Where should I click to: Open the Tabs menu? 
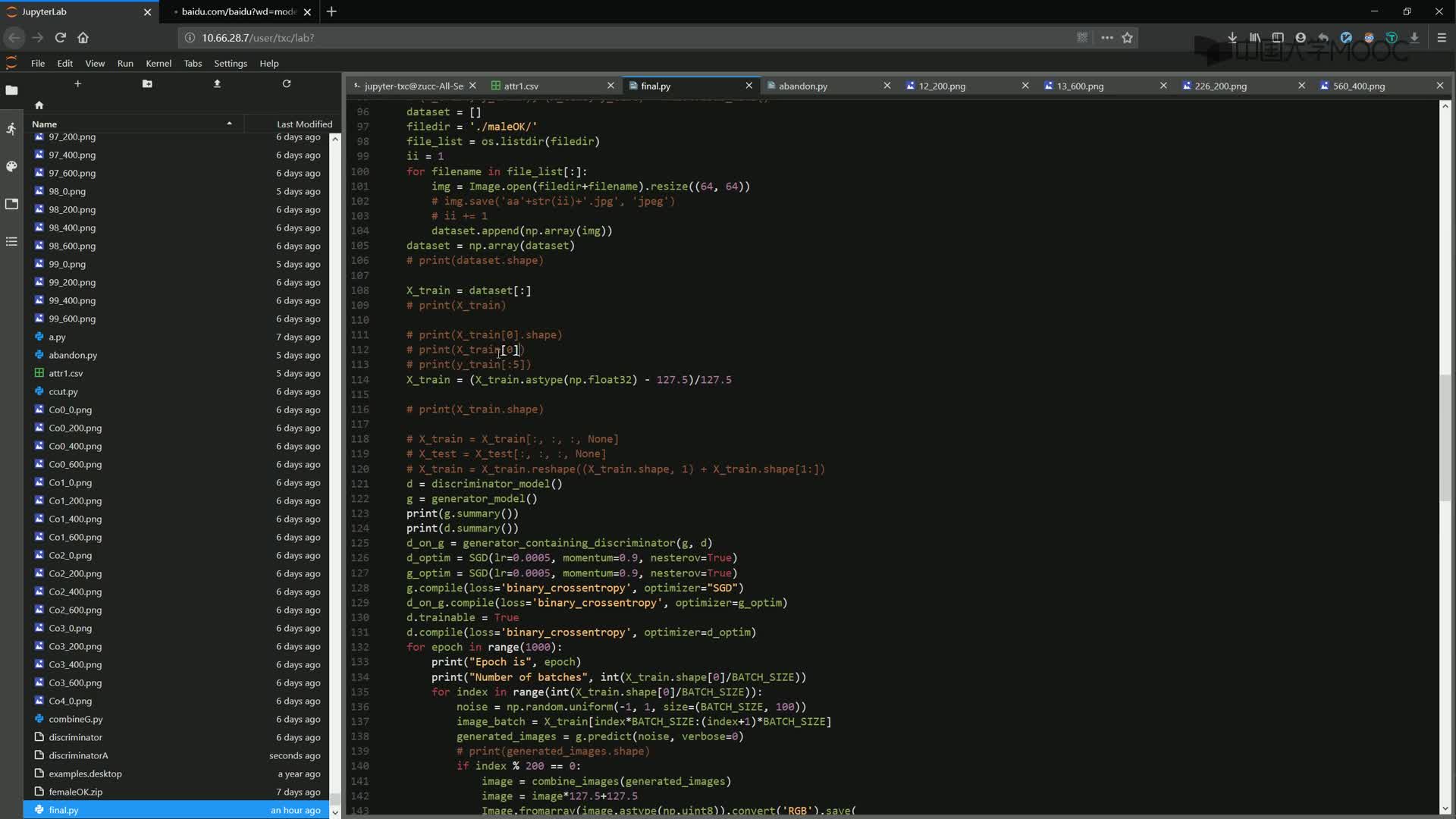[x=193, y=64]
